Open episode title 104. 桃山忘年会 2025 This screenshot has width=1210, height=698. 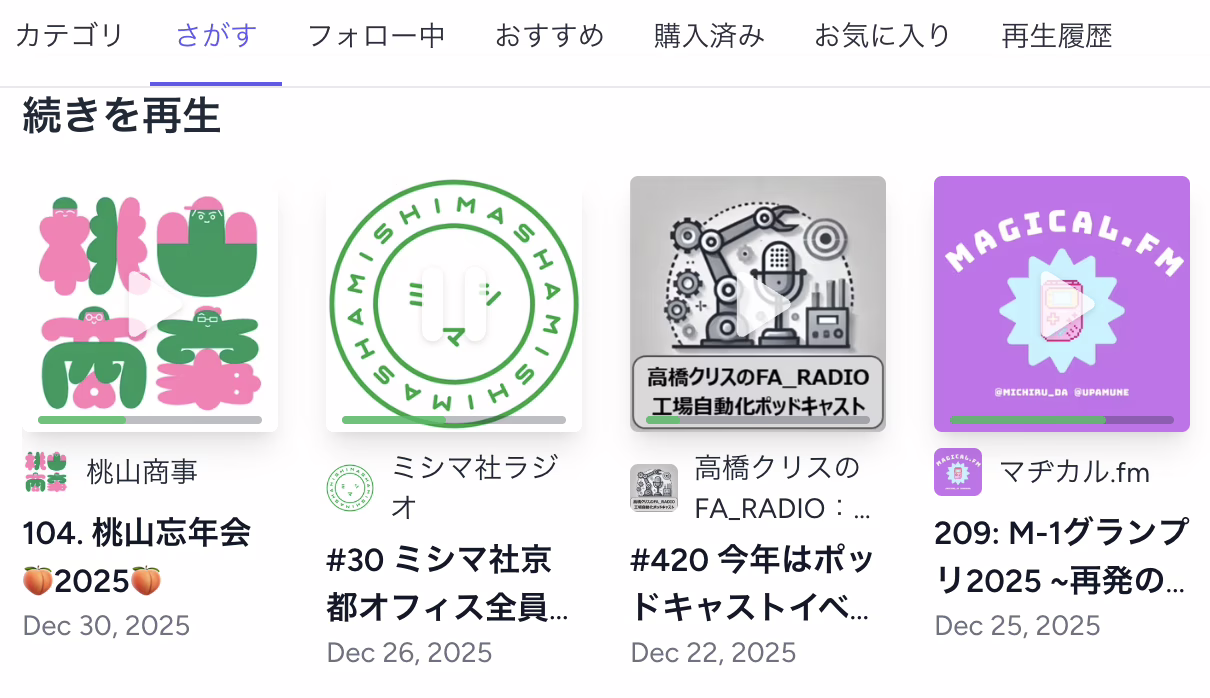[136, 555]
